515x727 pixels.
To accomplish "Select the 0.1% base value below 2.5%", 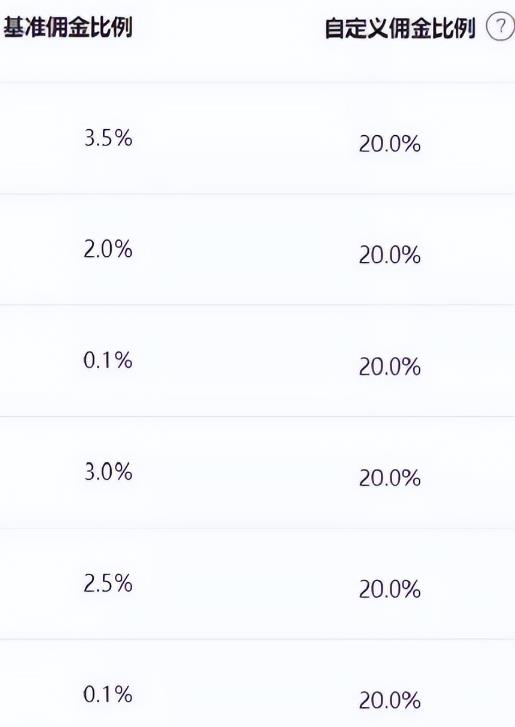I will (x=108, y=695).
